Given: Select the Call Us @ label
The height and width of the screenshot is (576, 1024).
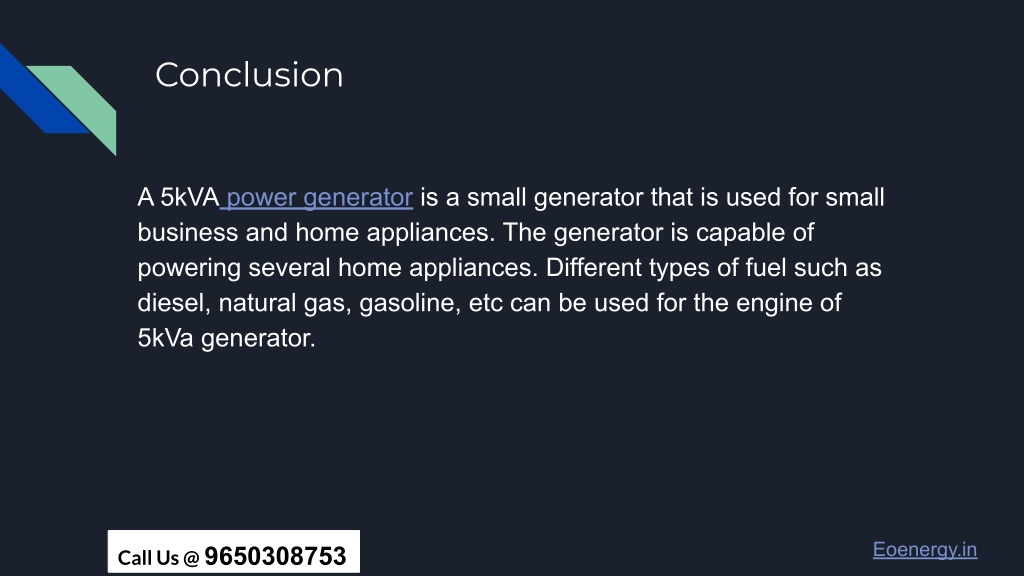Looking at the screenshot, I should click(158, 558).
